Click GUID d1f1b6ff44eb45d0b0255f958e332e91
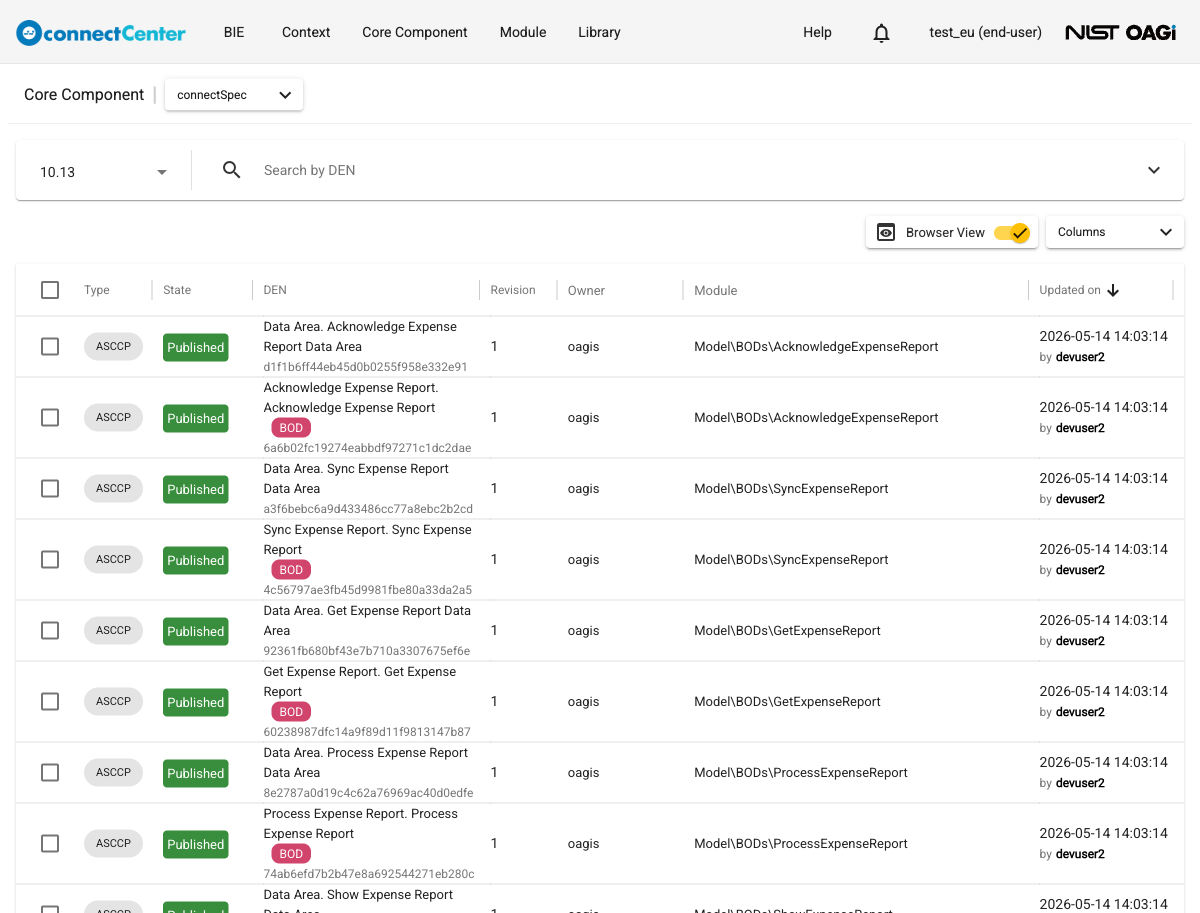1200x913 pixels. click(365, 367)
